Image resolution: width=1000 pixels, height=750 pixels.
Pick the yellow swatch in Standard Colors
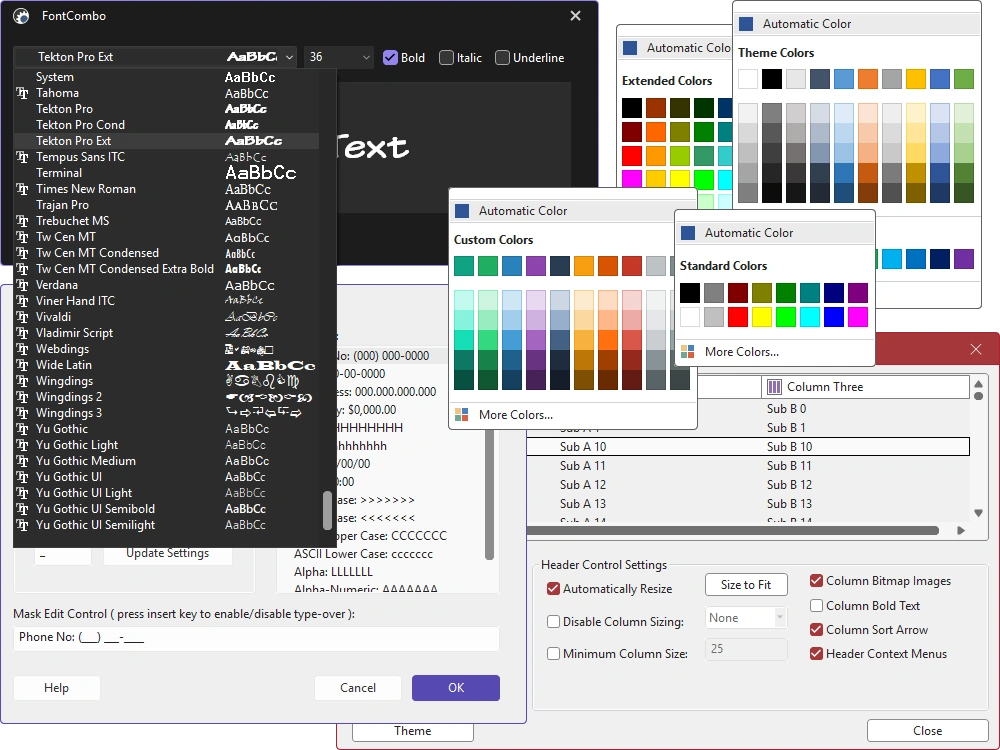point(761,317)
